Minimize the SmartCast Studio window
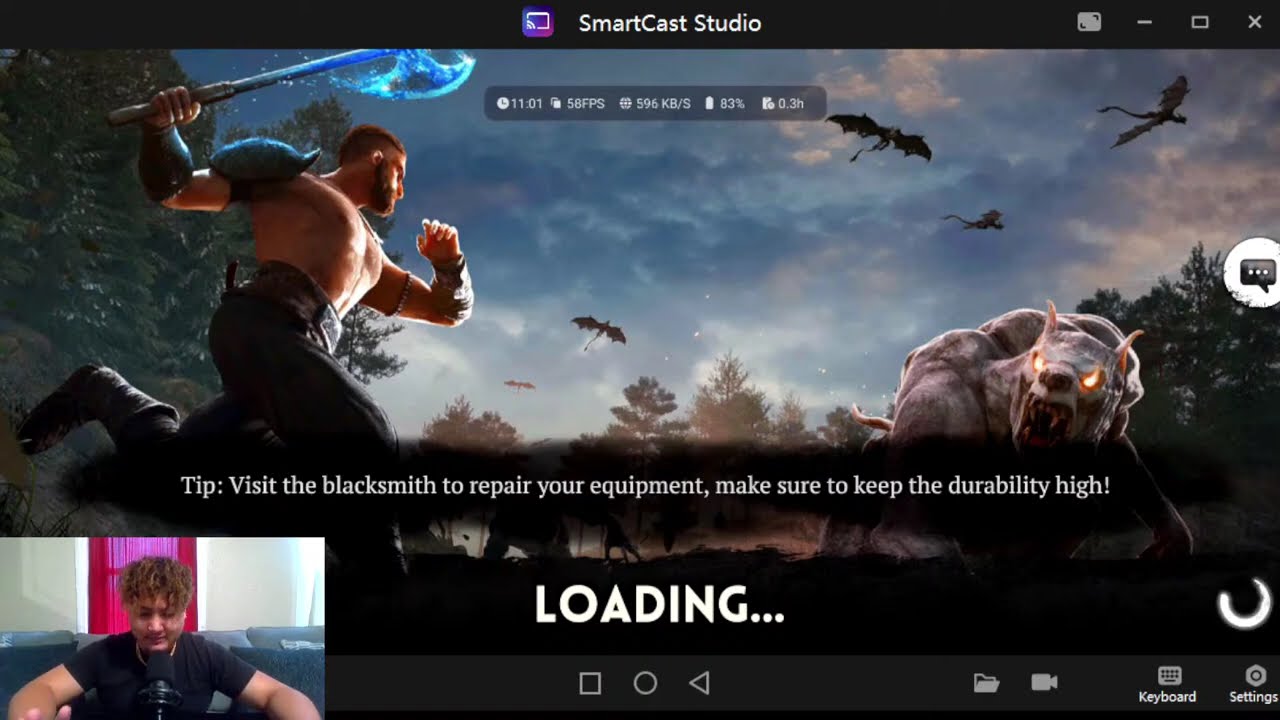The height and width of the screenshot is (720, 1280). click(x=1145, y=22)
